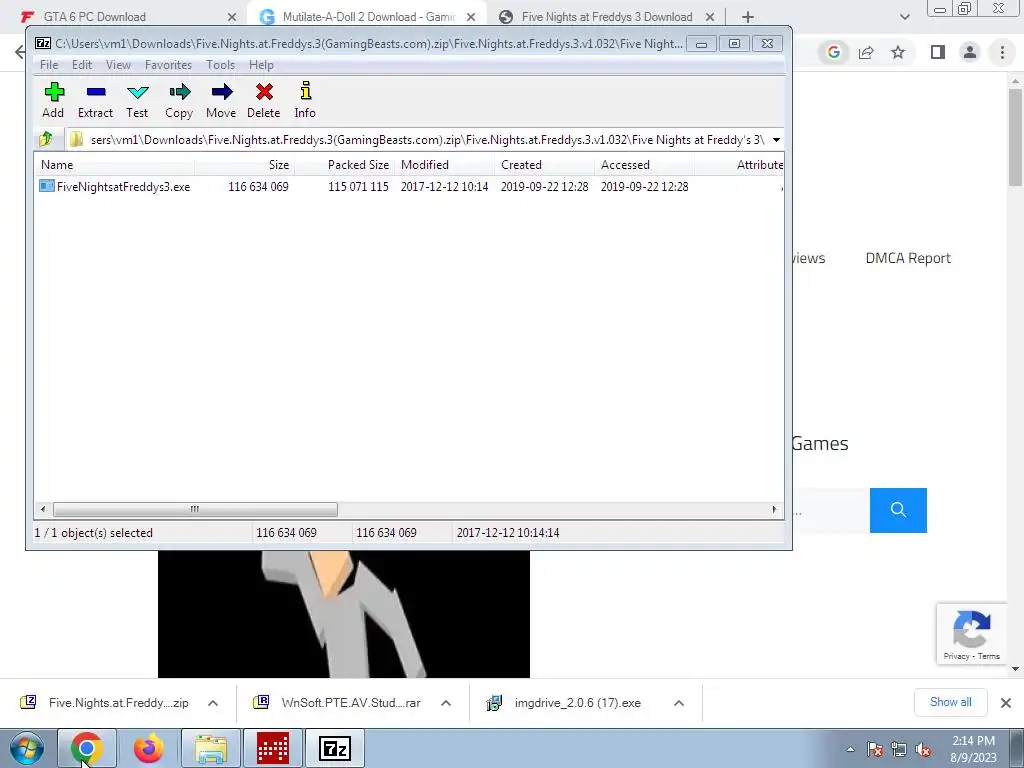Screen dimensions: 1024x768
Task: Click the network tray icon
Action: coord(899,750)
